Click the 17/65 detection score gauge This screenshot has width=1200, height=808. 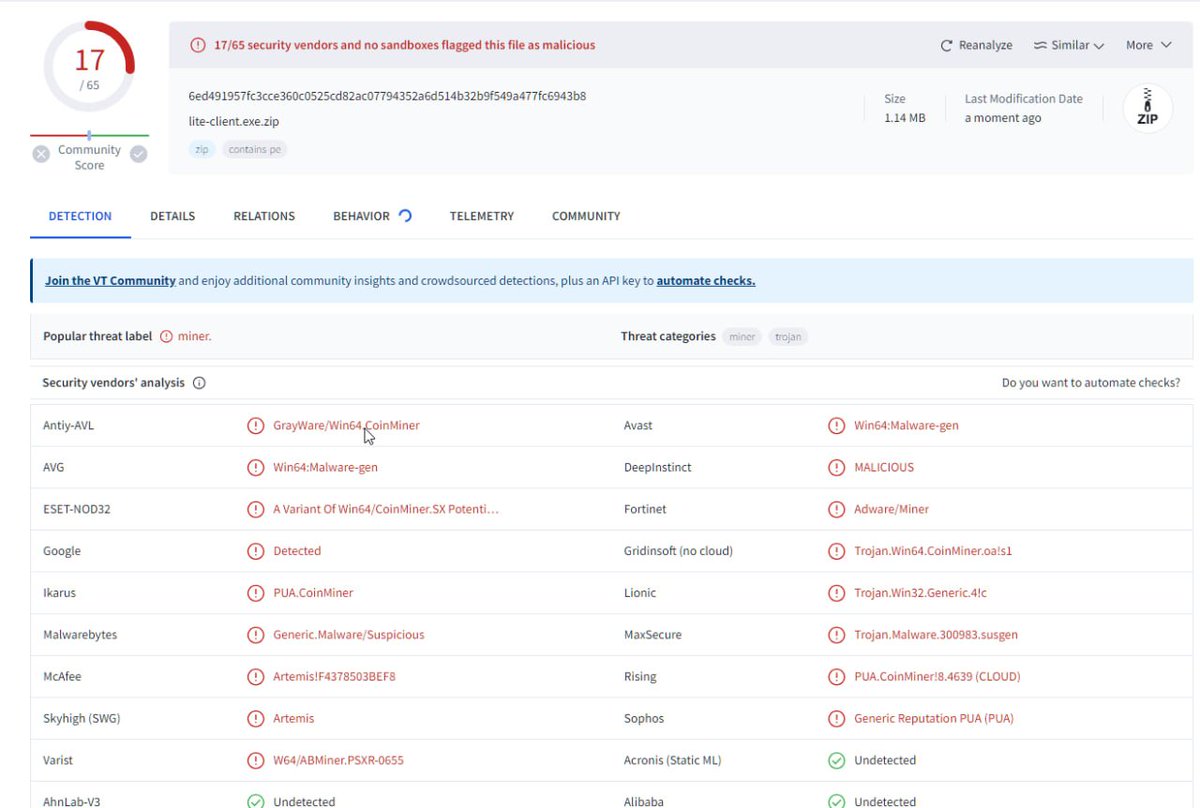coord(89,67)
